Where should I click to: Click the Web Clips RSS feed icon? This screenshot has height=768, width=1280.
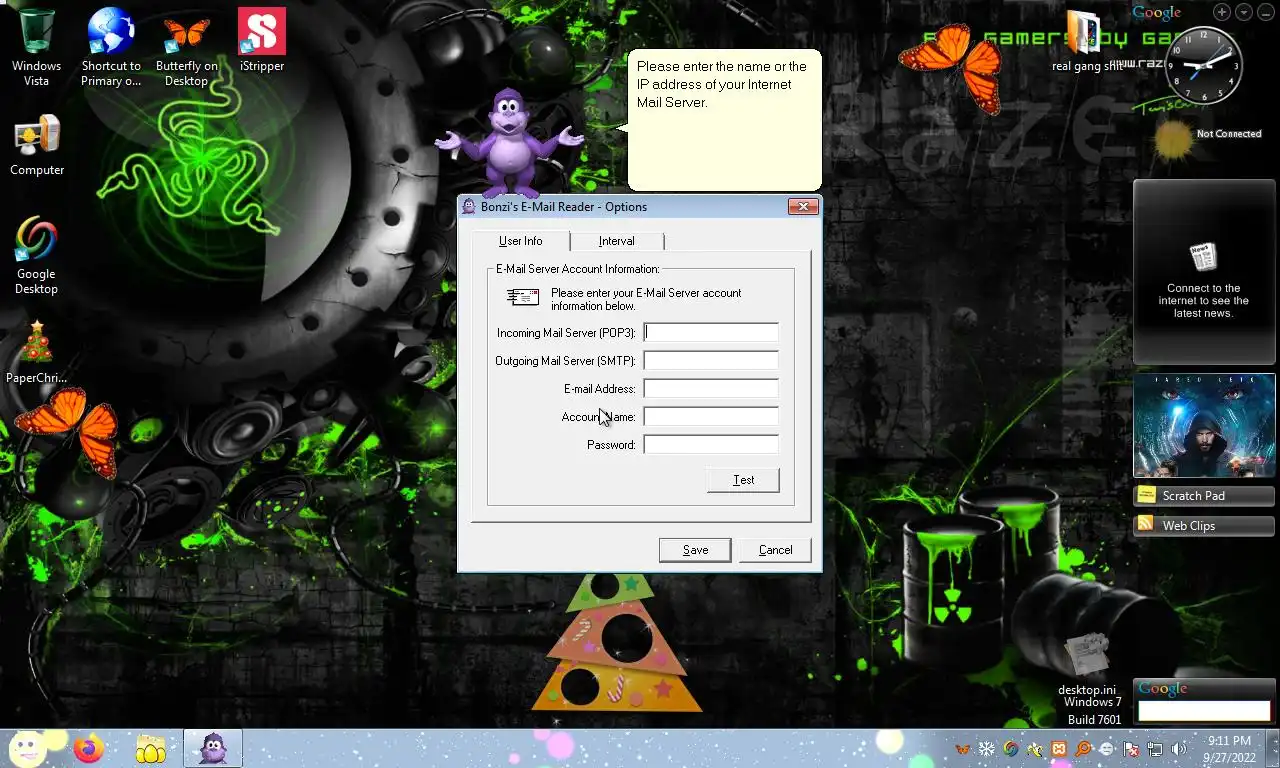coord(1147,525)
